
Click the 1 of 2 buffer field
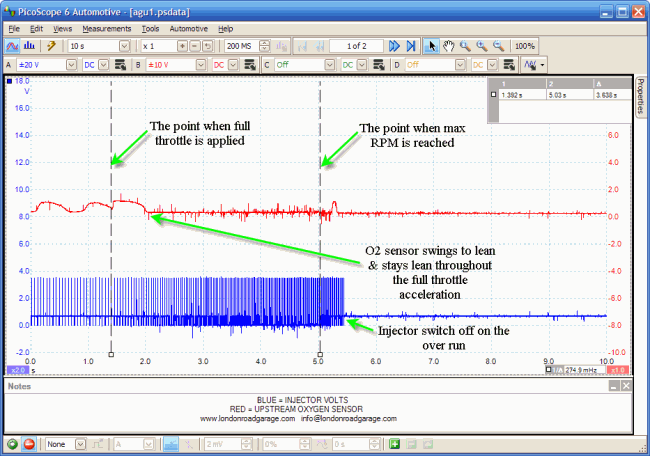click(357, 46)
